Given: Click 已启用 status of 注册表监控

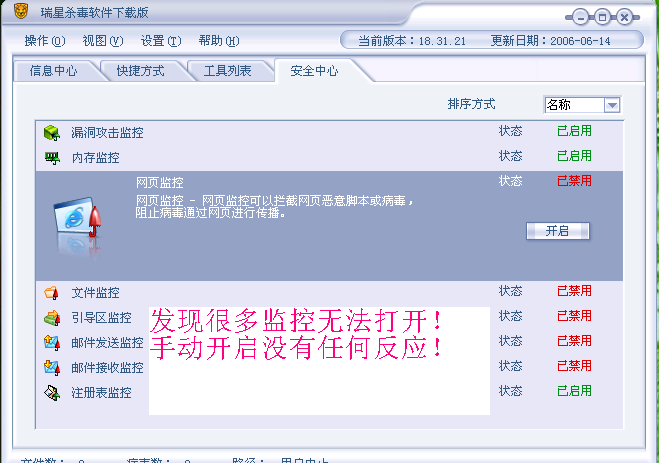Looking at the screenshot, I should (x=574, y=391).
